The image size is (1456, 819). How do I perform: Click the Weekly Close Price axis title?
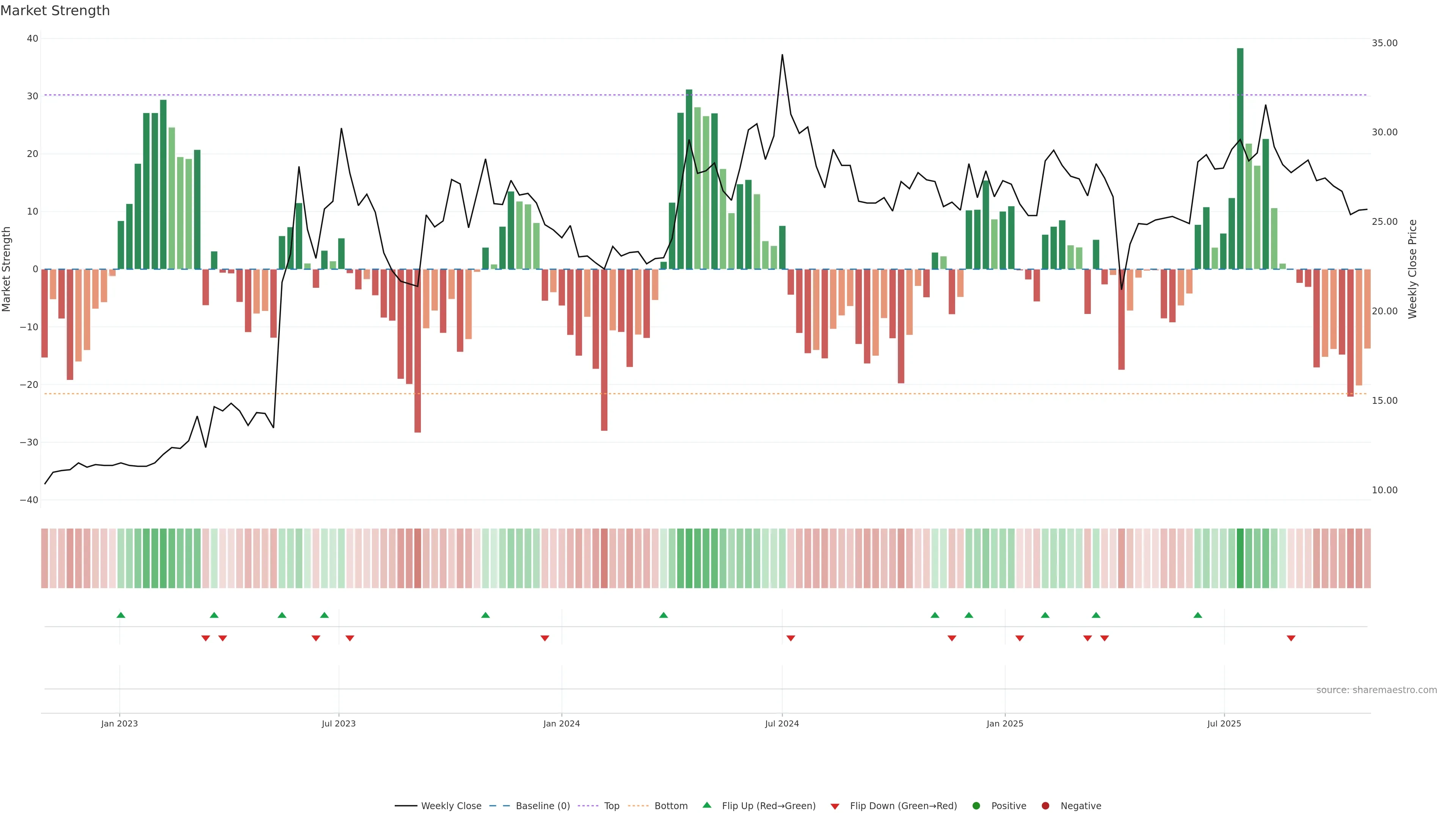point(1412,269)
